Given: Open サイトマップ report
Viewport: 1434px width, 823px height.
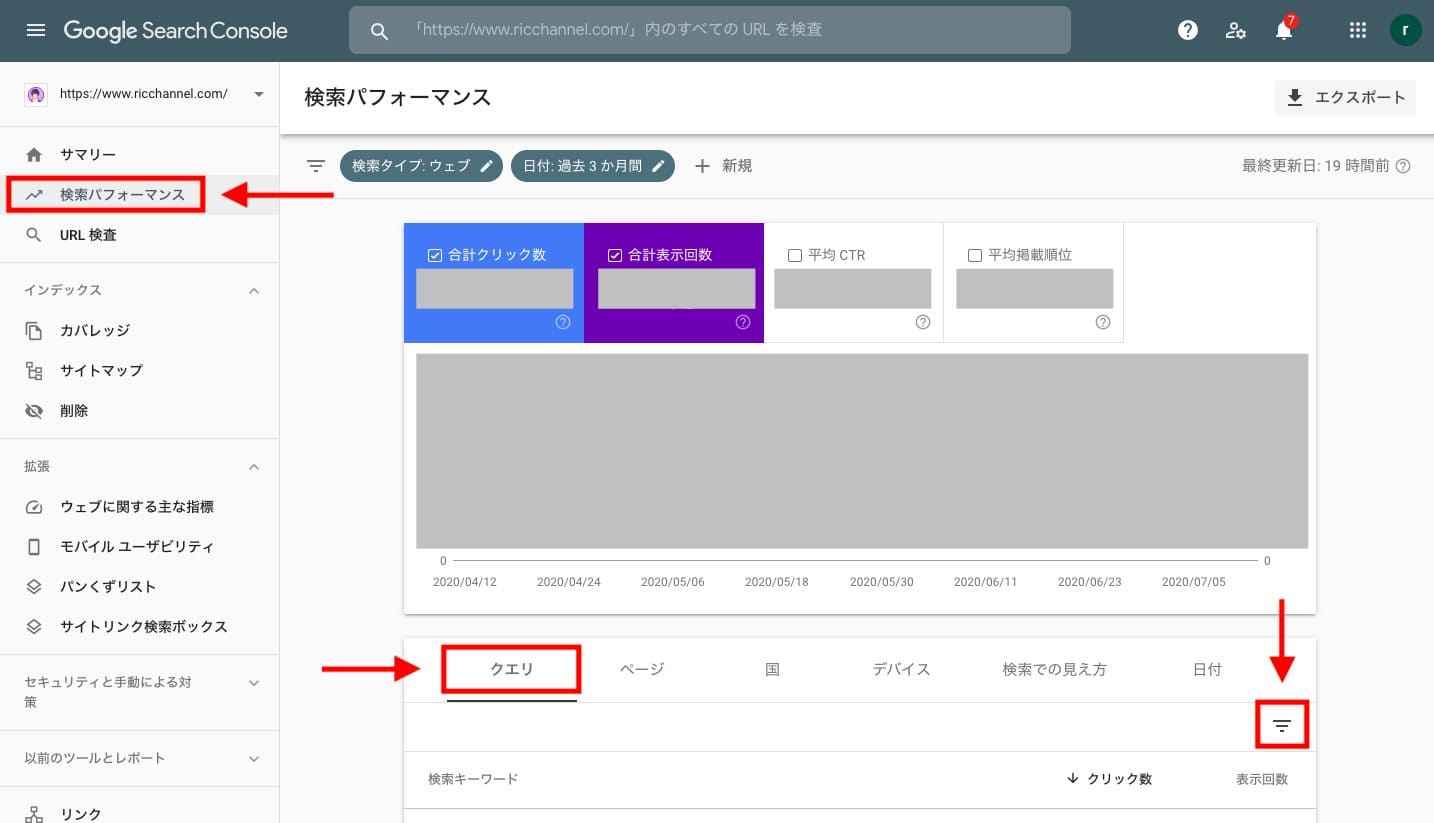Looking at the screenshot, I should pos(139,370).
